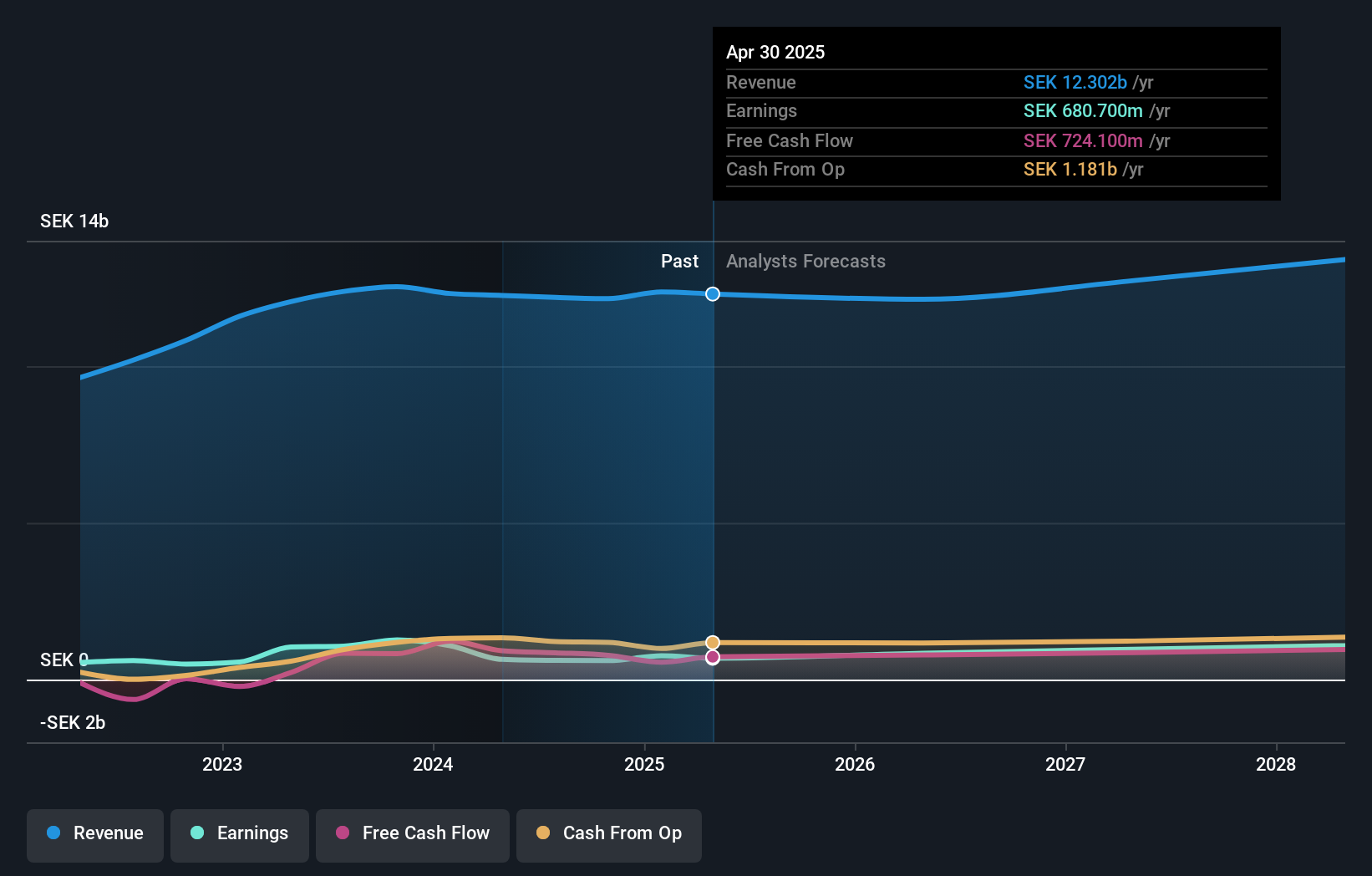The width and height of the screenshot is (1372, 876).
Task: Select the Revenue data point marker on chart
Action: [x=713, y=294]
